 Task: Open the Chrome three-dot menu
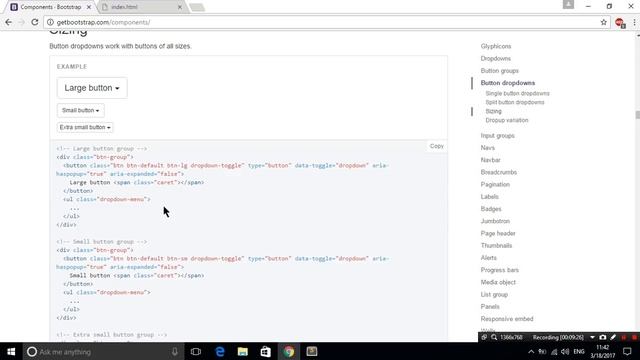click(x=634, y=22)
